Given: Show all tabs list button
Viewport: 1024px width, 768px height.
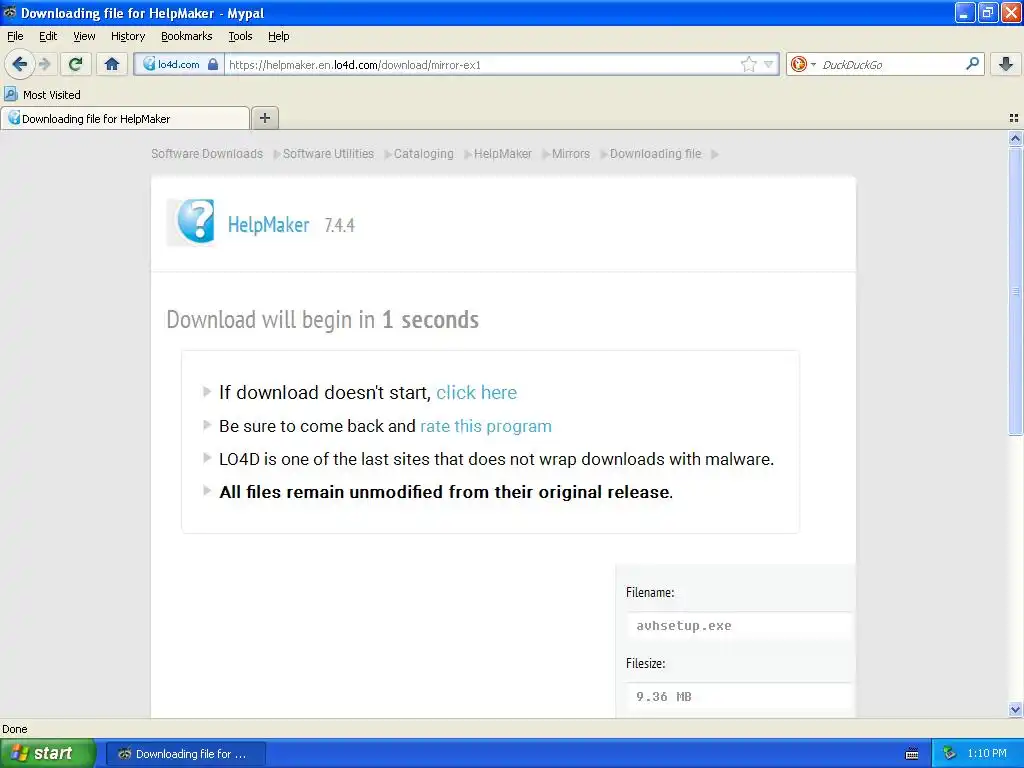Looking at the screenshot, I should [x=1014, y=118].
